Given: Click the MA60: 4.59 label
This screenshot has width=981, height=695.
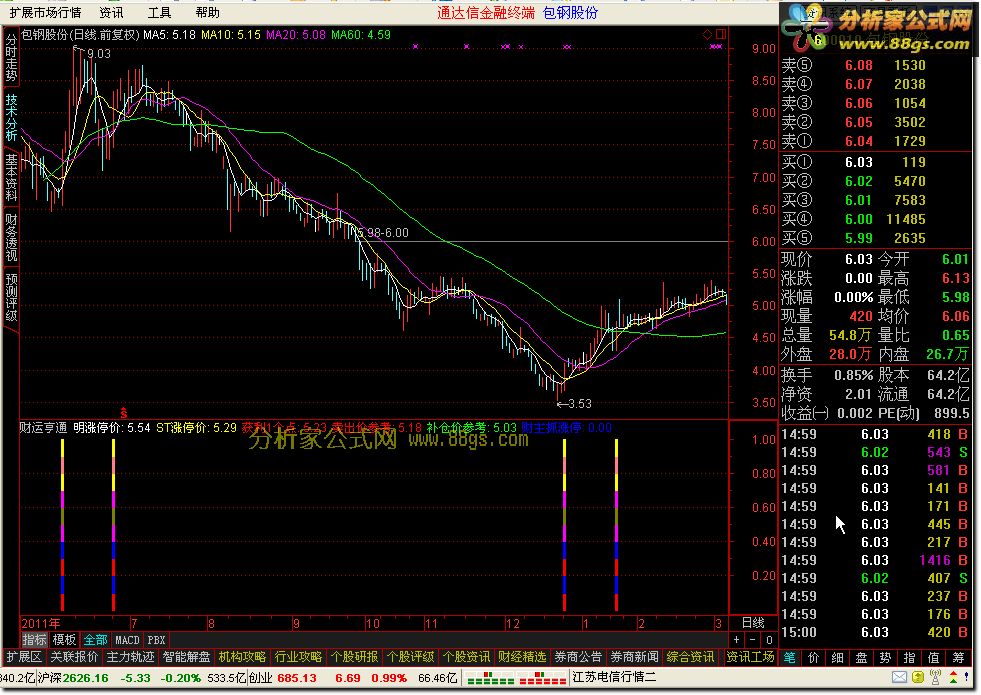Looking at the screenshot, I should pos(361,35).
